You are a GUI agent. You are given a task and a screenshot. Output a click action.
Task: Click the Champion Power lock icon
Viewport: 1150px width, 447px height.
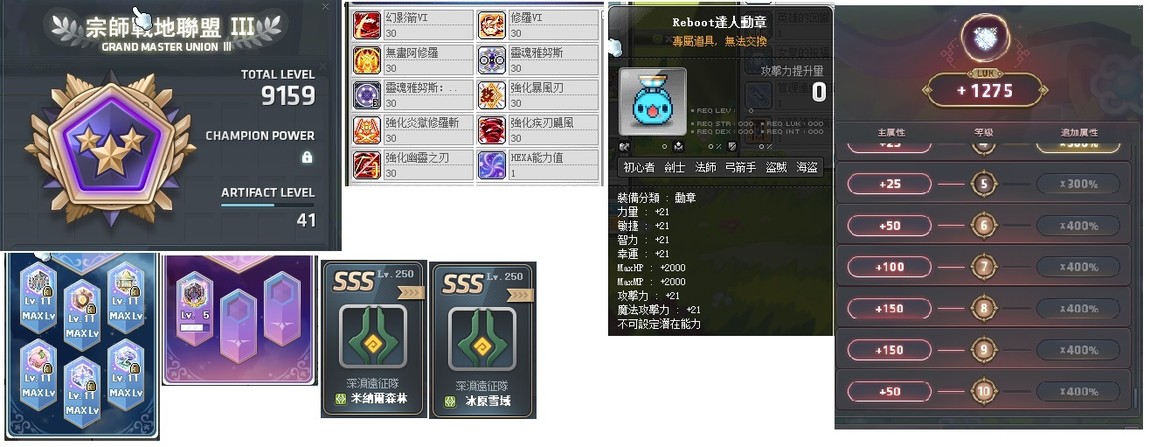pos(307,157)
